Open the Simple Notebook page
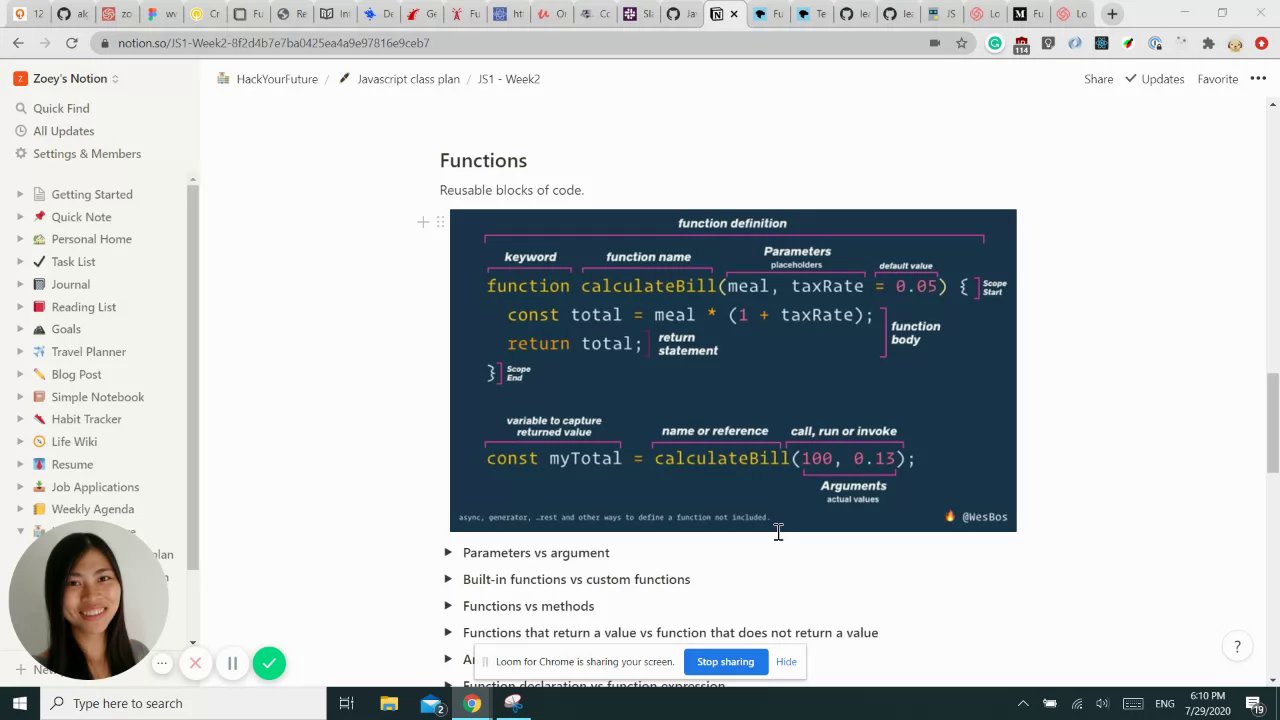This screenshot has height=720, width=1280. point(98,397)
